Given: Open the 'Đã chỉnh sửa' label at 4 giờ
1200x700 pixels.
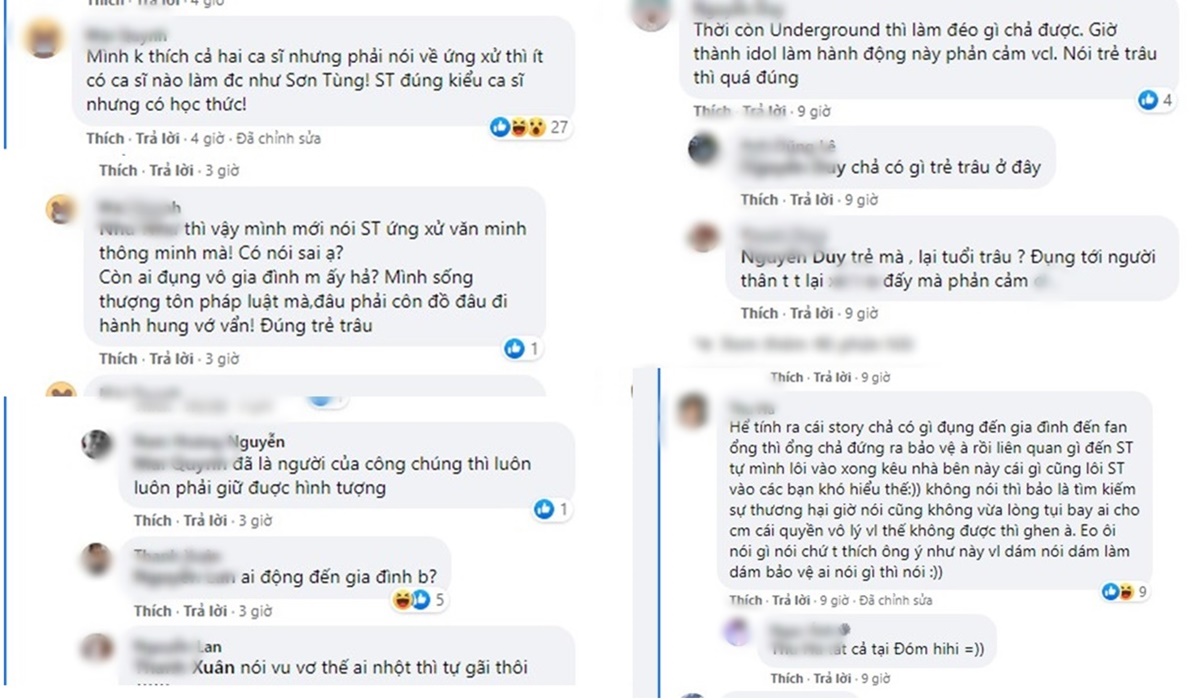Looking at the screenshot, I should click(279, 138).
